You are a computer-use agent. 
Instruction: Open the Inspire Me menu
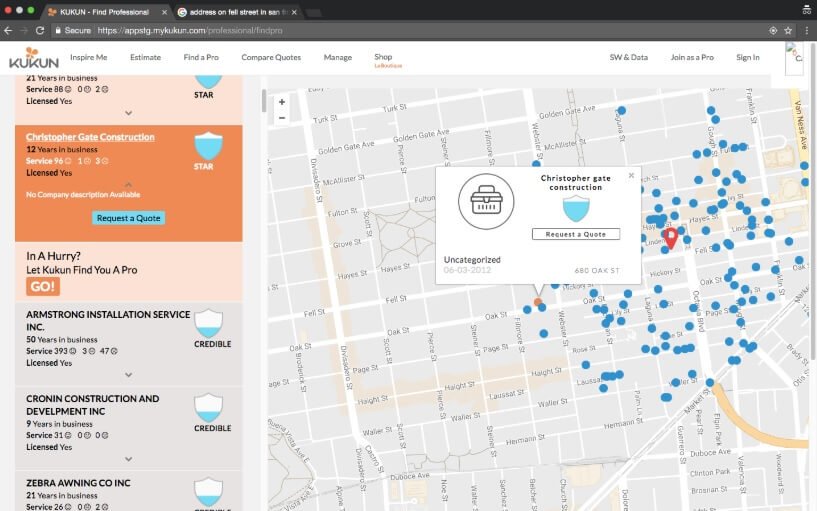[89, 57]
